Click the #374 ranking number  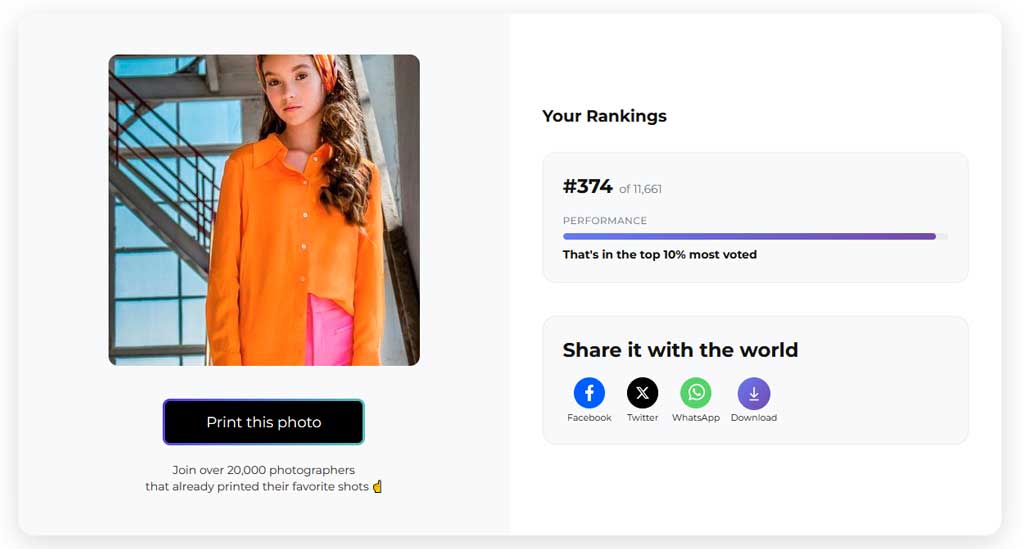[x=587, y=187]
